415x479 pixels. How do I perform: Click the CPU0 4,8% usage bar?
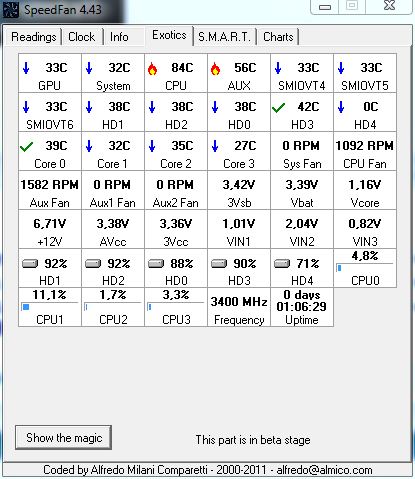point(365,268)
